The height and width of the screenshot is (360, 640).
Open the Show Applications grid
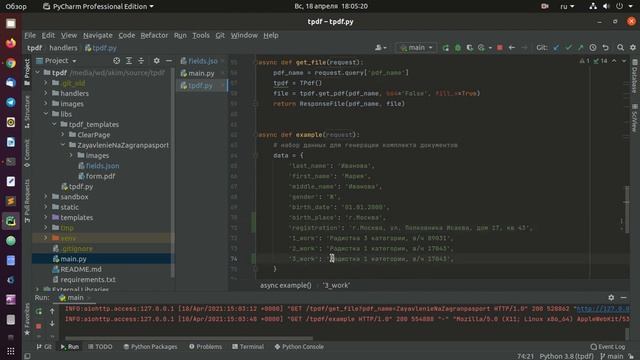pyautogui.click(x=11, y=351)
